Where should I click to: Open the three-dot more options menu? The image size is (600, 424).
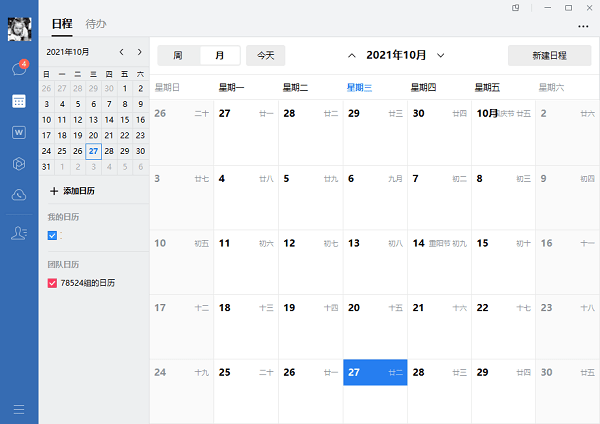(x=583, y=26)
